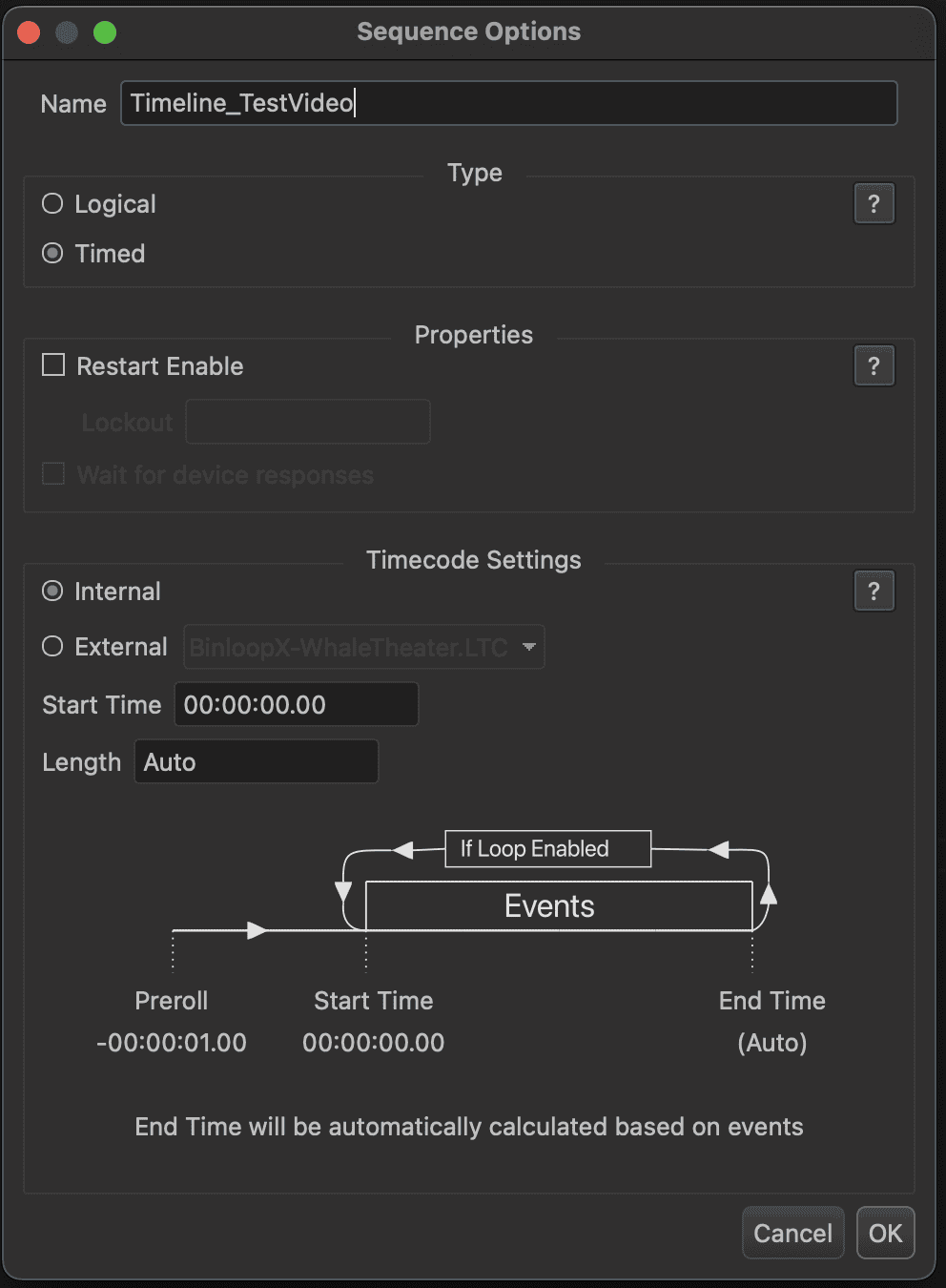
Task: Click the Events box in diagram
Action: tap(559, 905)
